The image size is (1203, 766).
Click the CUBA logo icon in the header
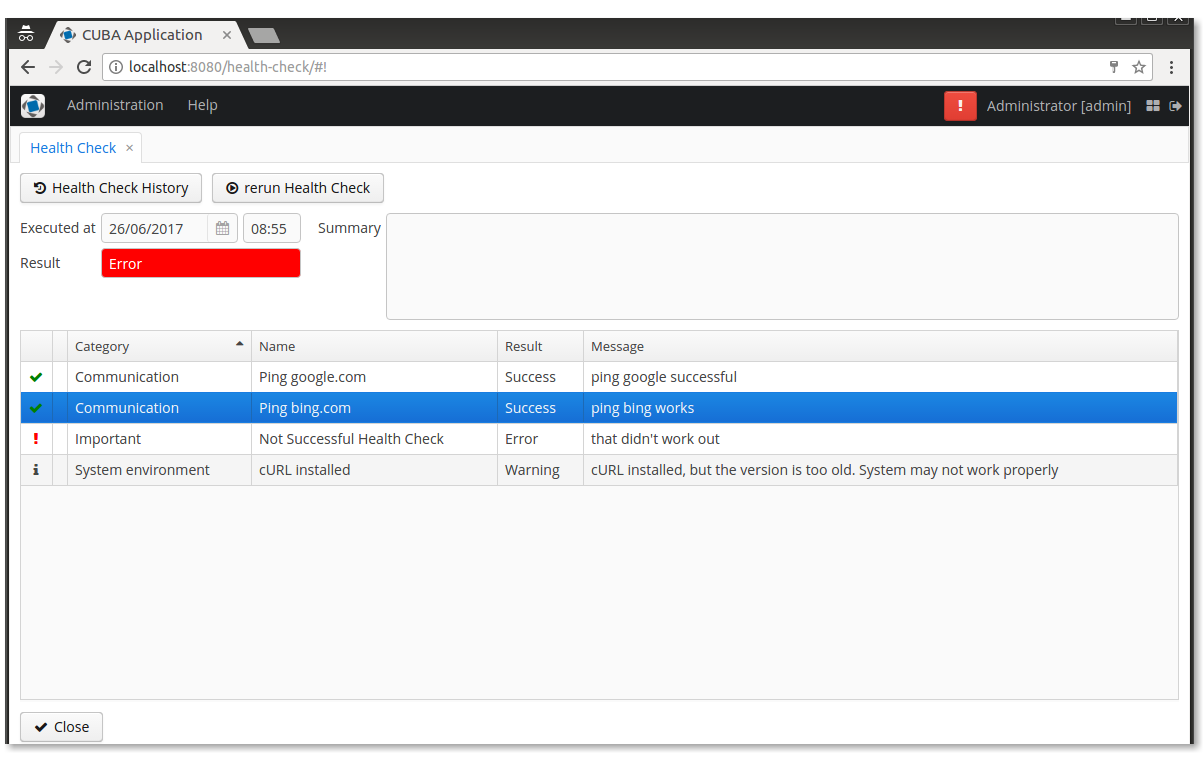pos(33,106)
